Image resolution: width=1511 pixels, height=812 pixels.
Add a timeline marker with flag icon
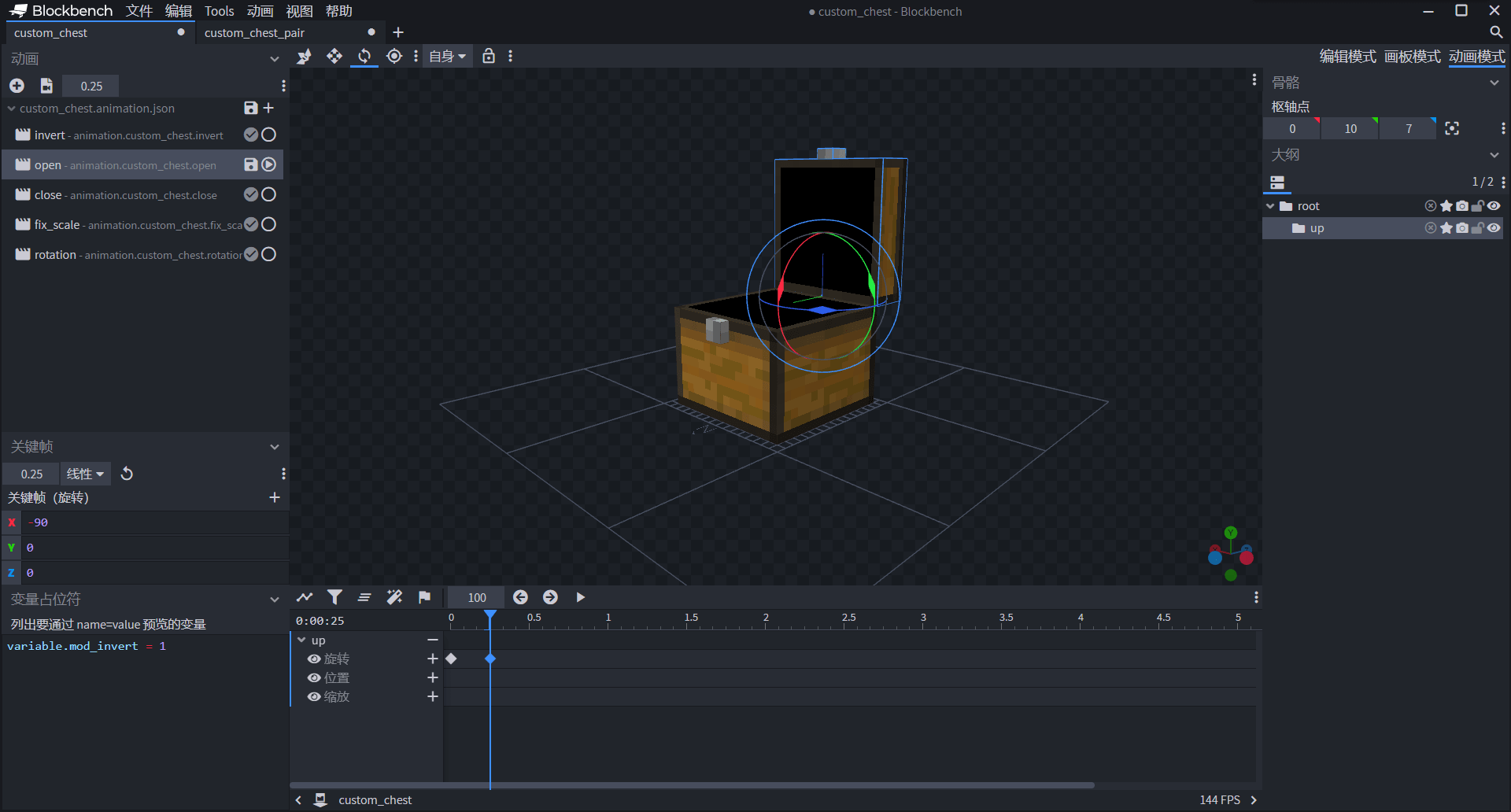pyautogui.click(x=424, y=597)
